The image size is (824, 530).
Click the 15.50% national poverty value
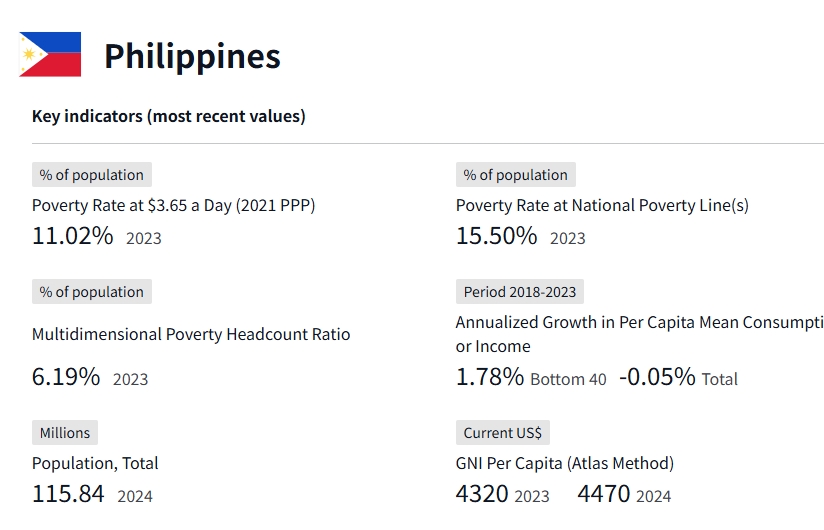coord(496,236)
